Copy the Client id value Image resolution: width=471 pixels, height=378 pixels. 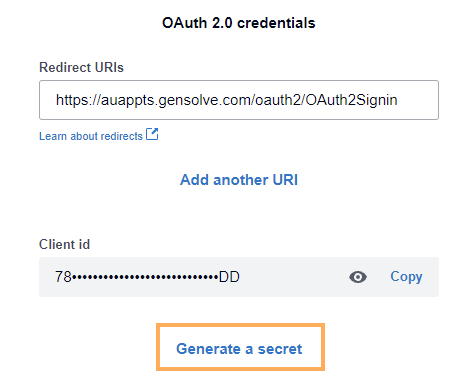[406, 277]
